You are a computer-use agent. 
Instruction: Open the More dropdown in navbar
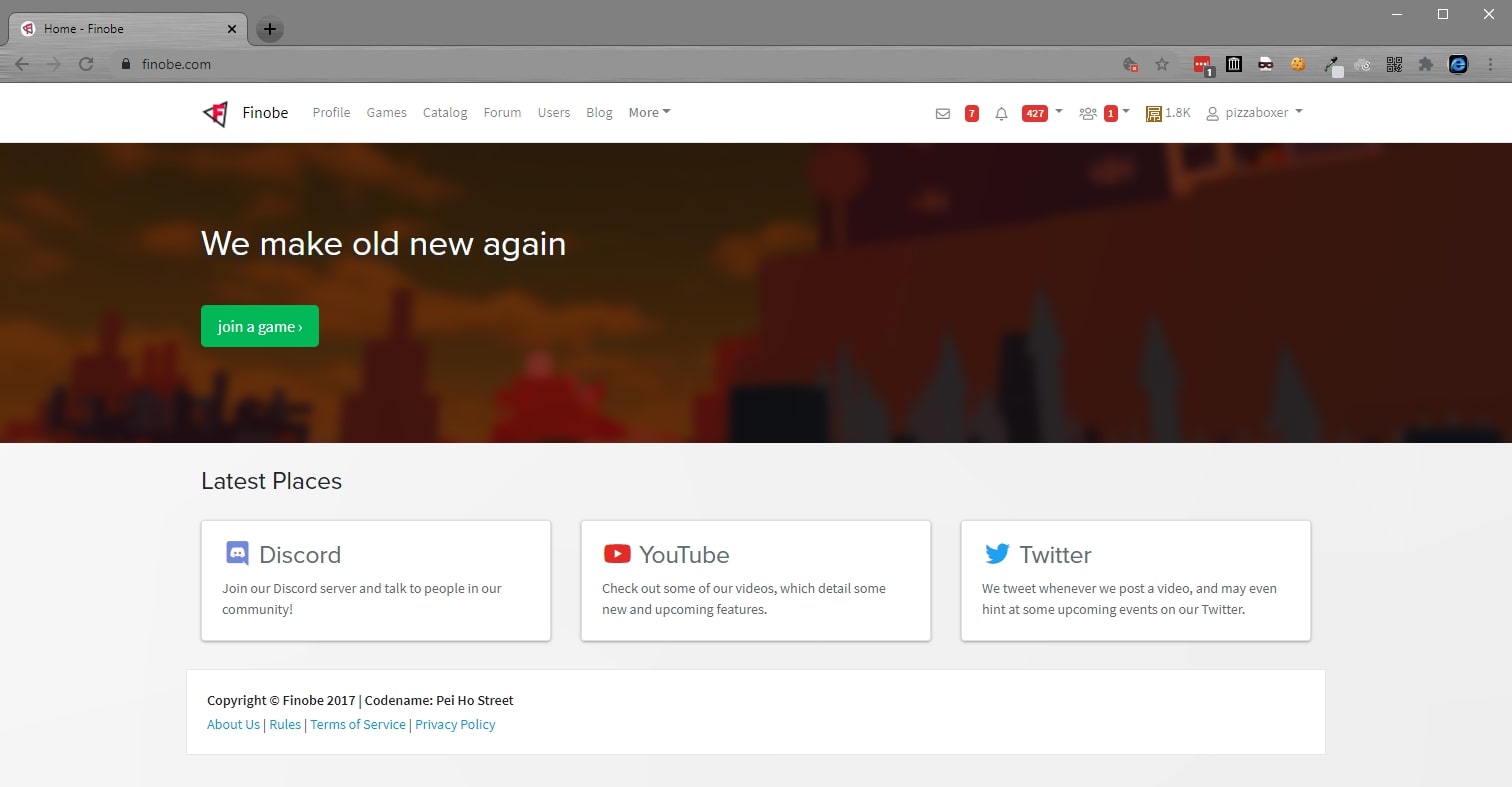[x=649, y=113]
